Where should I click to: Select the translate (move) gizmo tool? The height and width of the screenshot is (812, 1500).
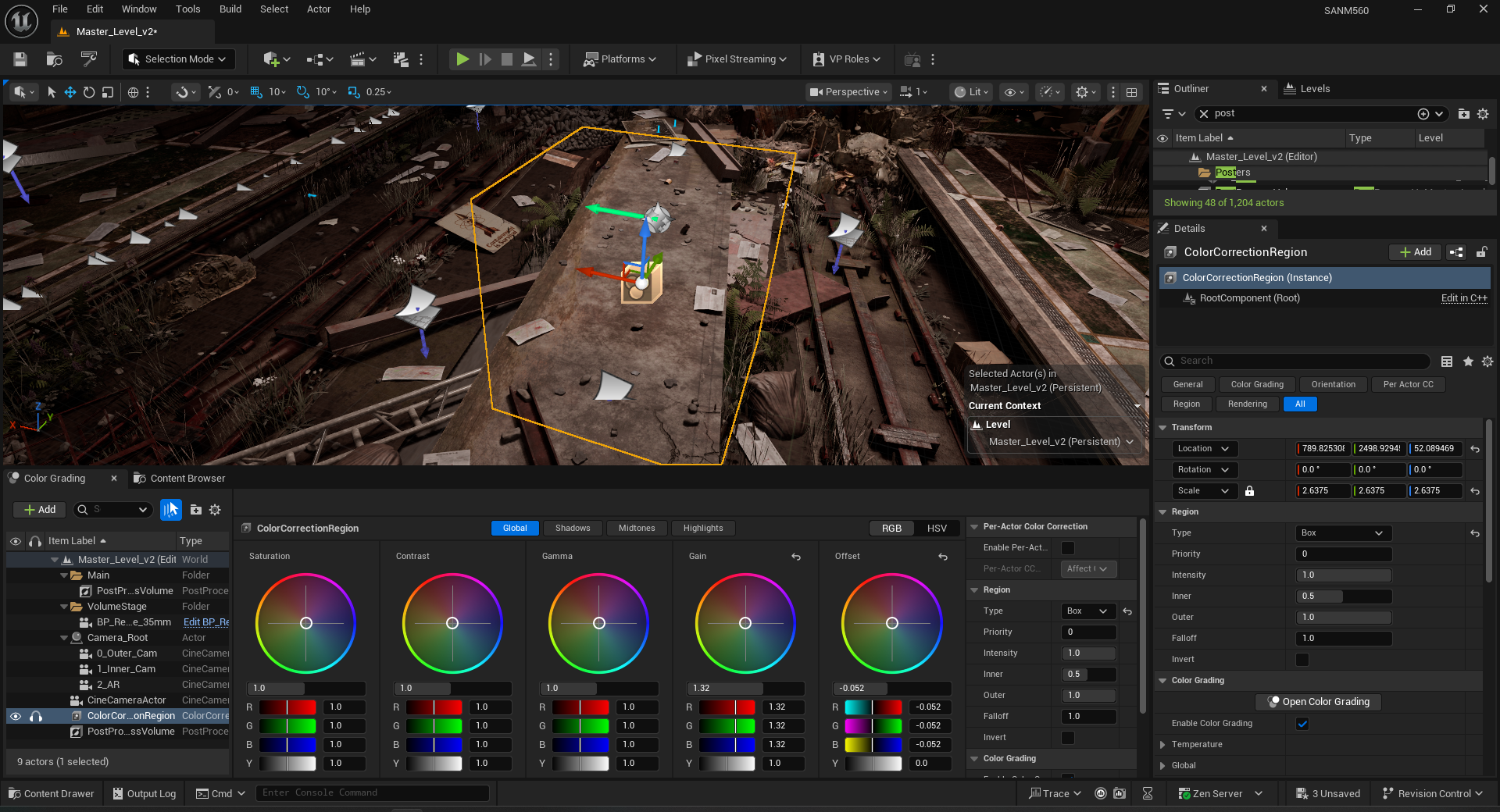(70, 92)
